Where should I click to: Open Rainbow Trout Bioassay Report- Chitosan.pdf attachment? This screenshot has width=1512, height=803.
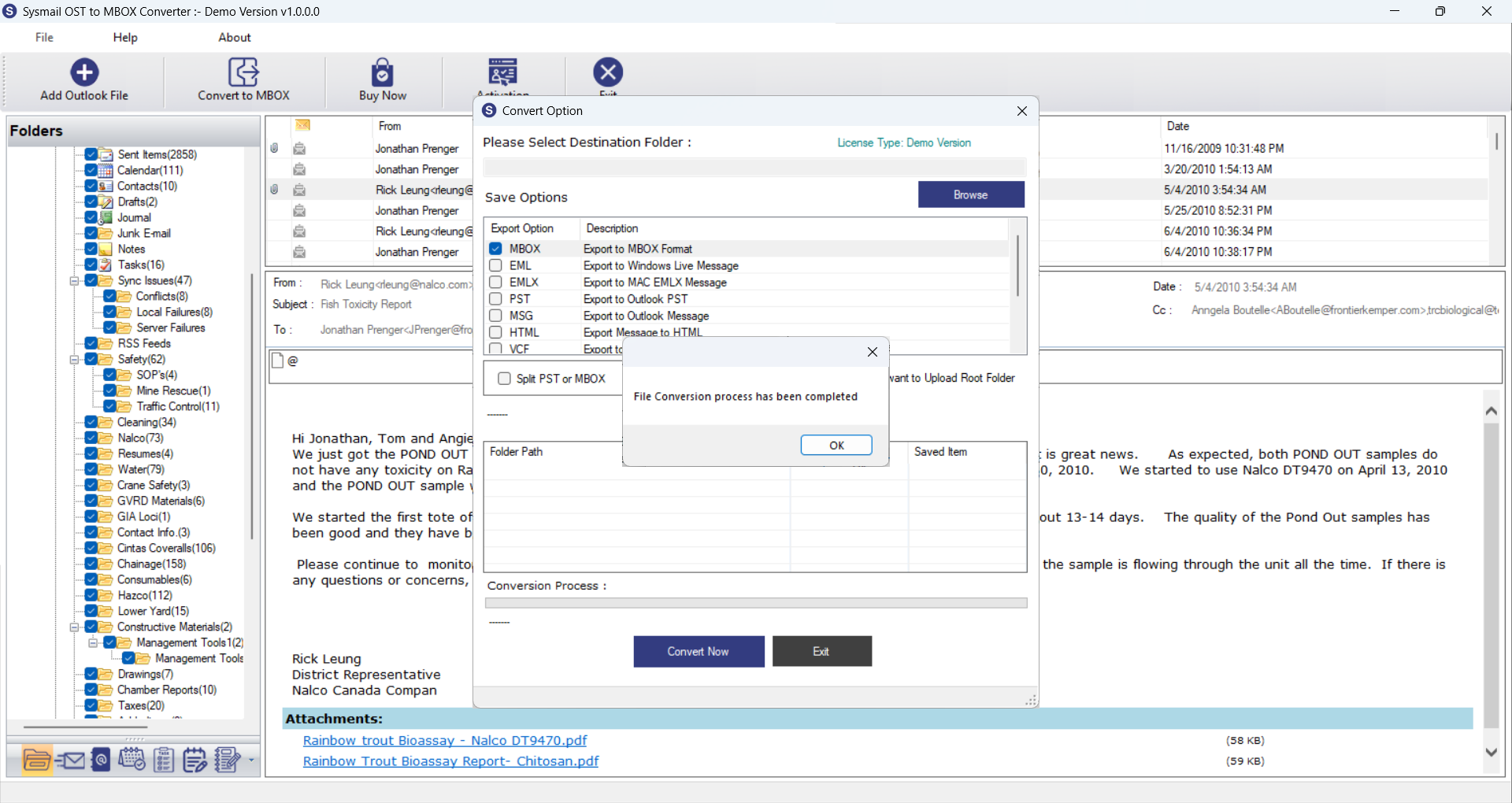coord(450,760)
